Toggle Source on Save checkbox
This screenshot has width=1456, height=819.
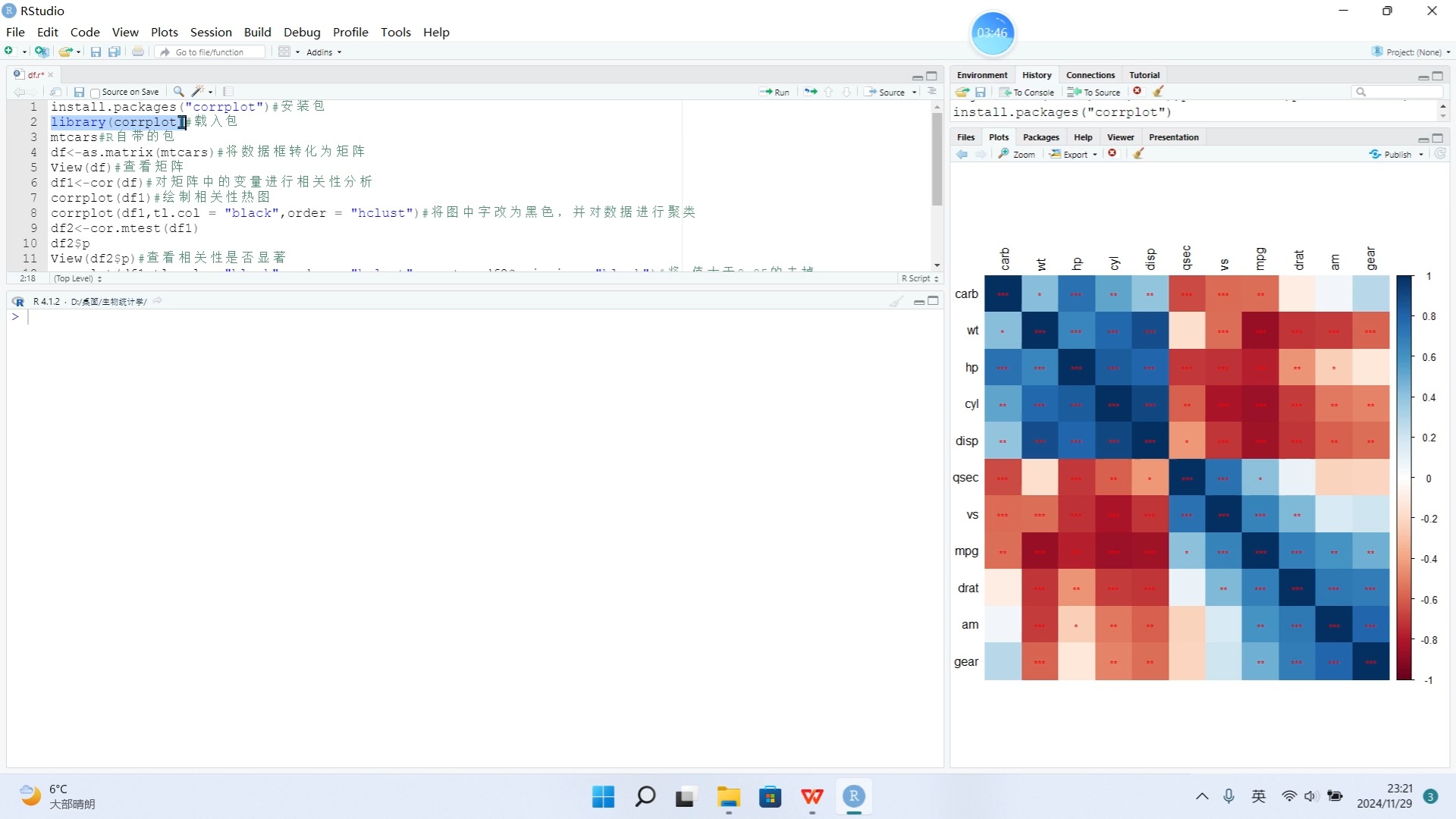93,92
